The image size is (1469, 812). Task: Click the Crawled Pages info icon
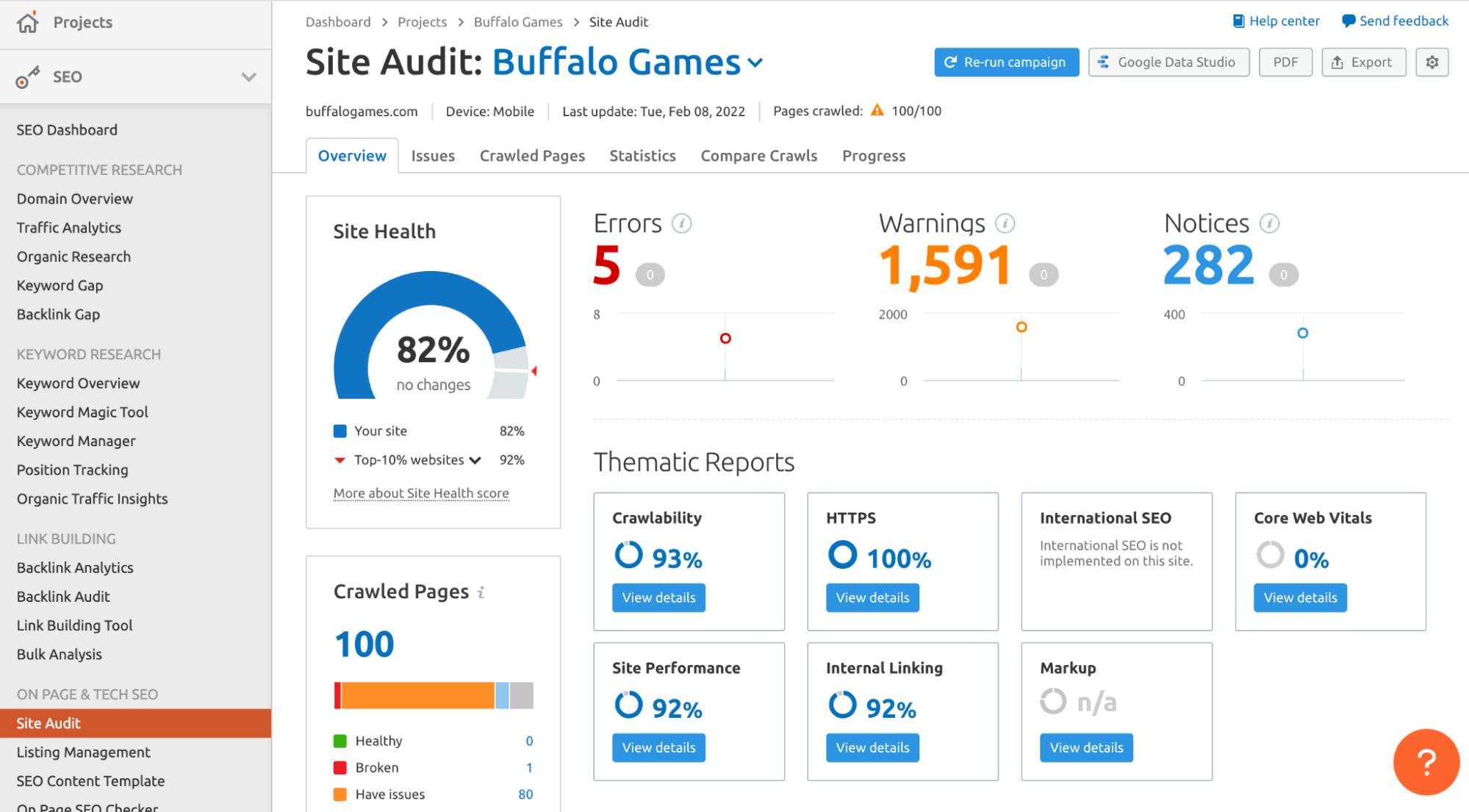[x=481, y=592]
